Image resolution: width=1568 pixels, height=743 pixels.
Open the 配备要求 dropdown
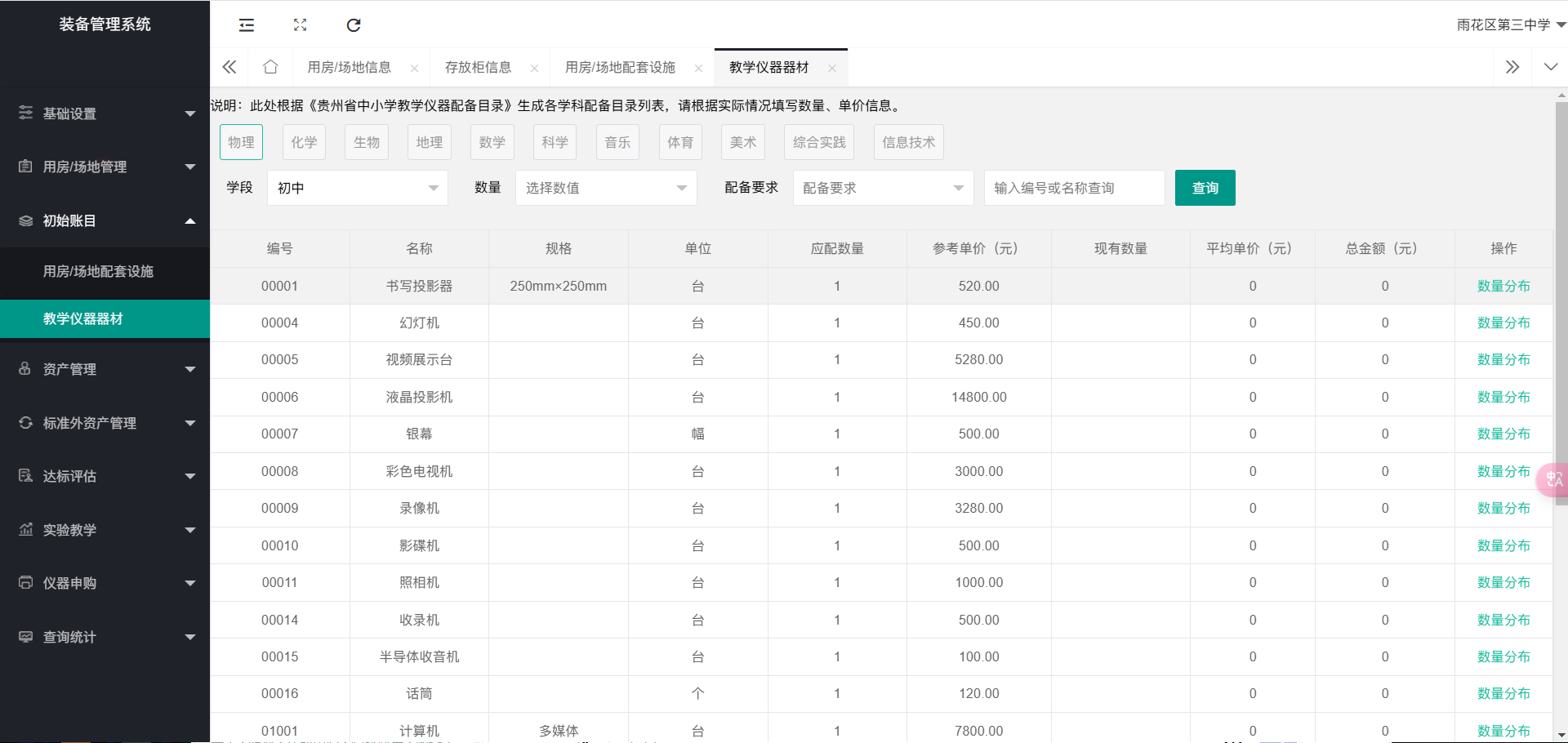coord(883,188)
